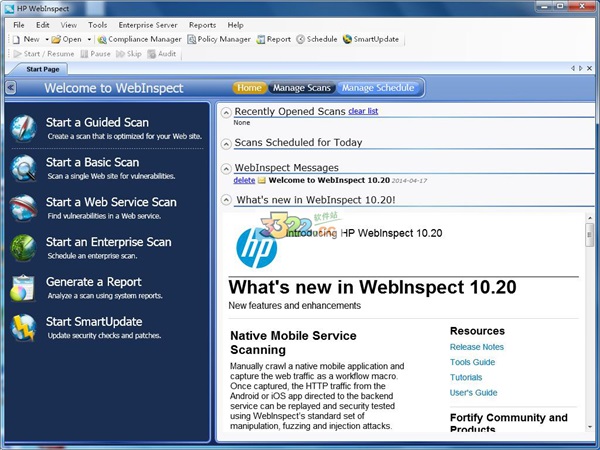The image size is (600, 450).
Task: Click delete link for welcome message
Action: click(244, 180)
